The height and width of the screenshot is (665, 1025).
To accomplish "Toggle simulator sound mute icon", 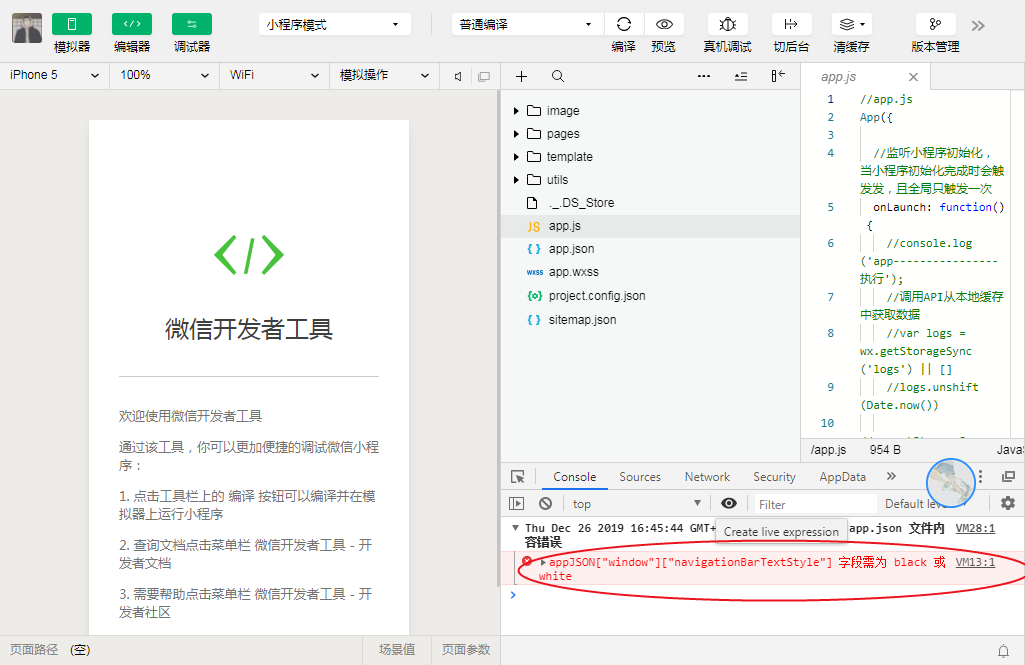I will pyautogui.click(x=458, y=77).
